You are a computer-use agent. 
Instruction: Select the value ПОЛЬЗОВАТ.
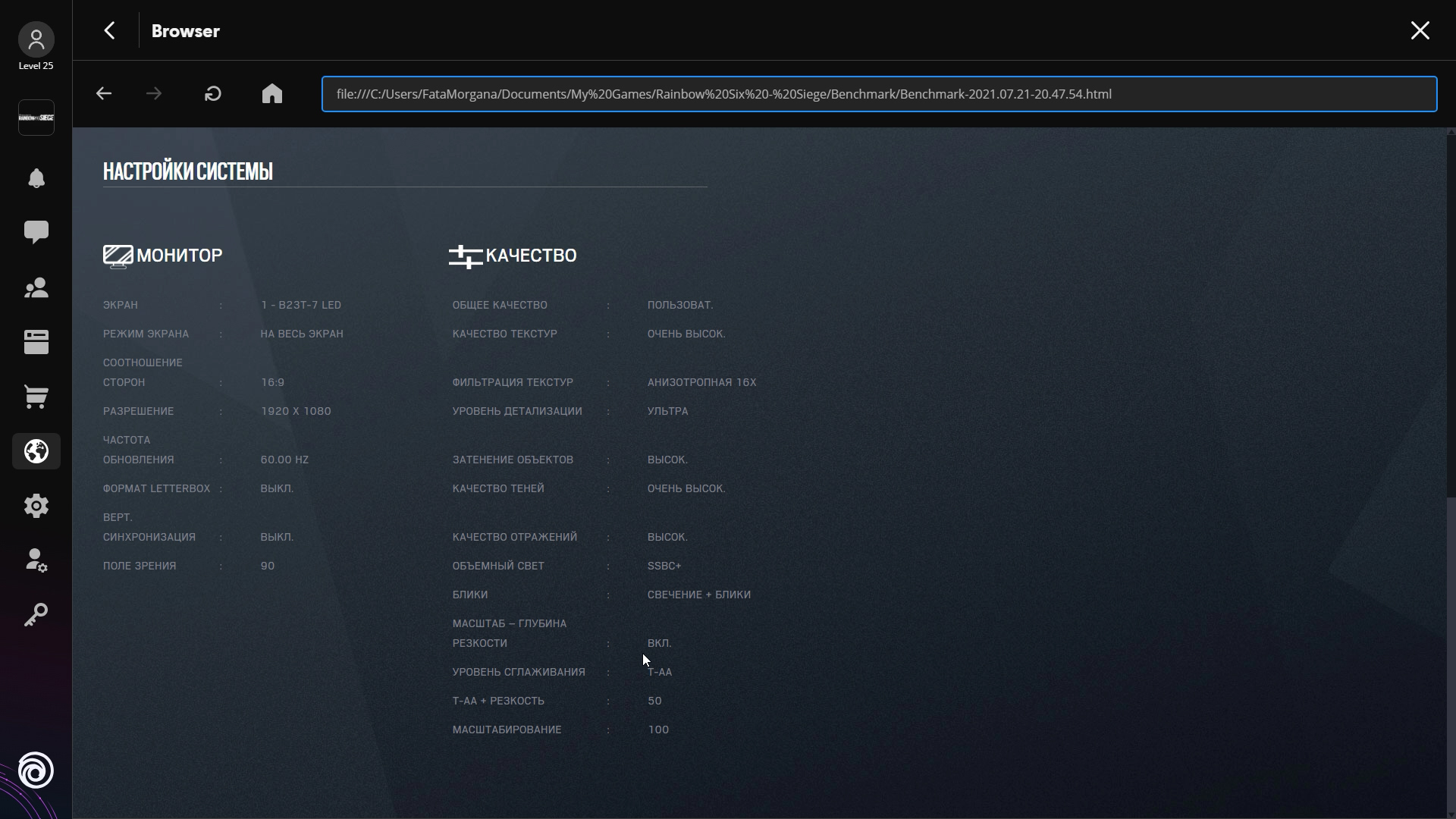click(680, 305)
